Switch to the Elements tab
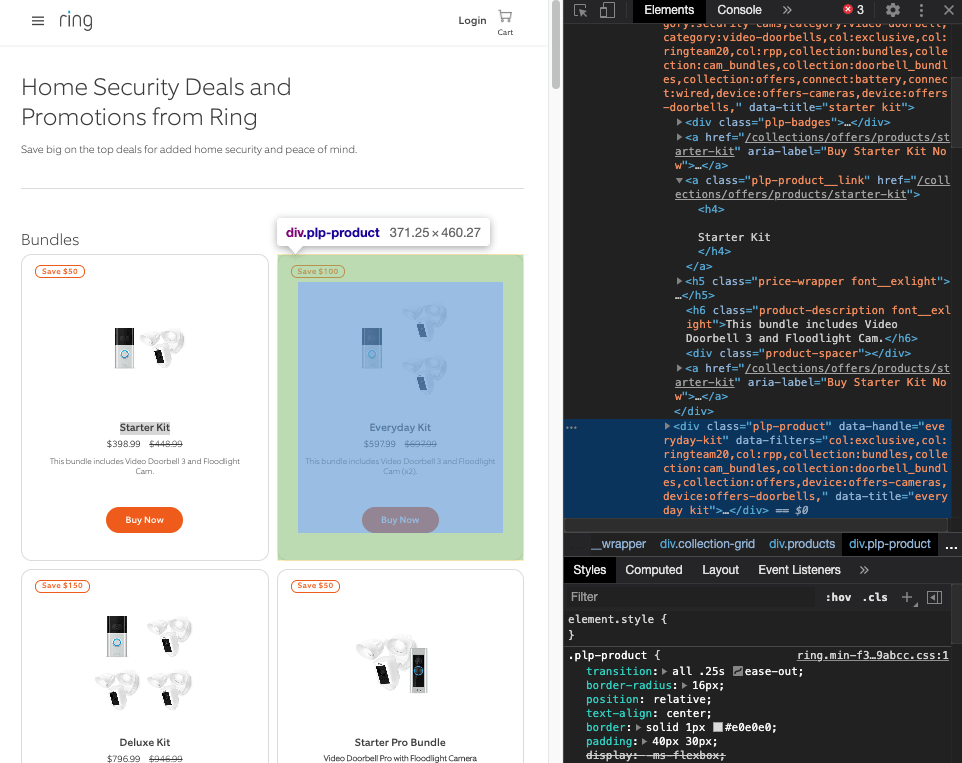The width and height of the screenshot is (962, 763). 669,10
